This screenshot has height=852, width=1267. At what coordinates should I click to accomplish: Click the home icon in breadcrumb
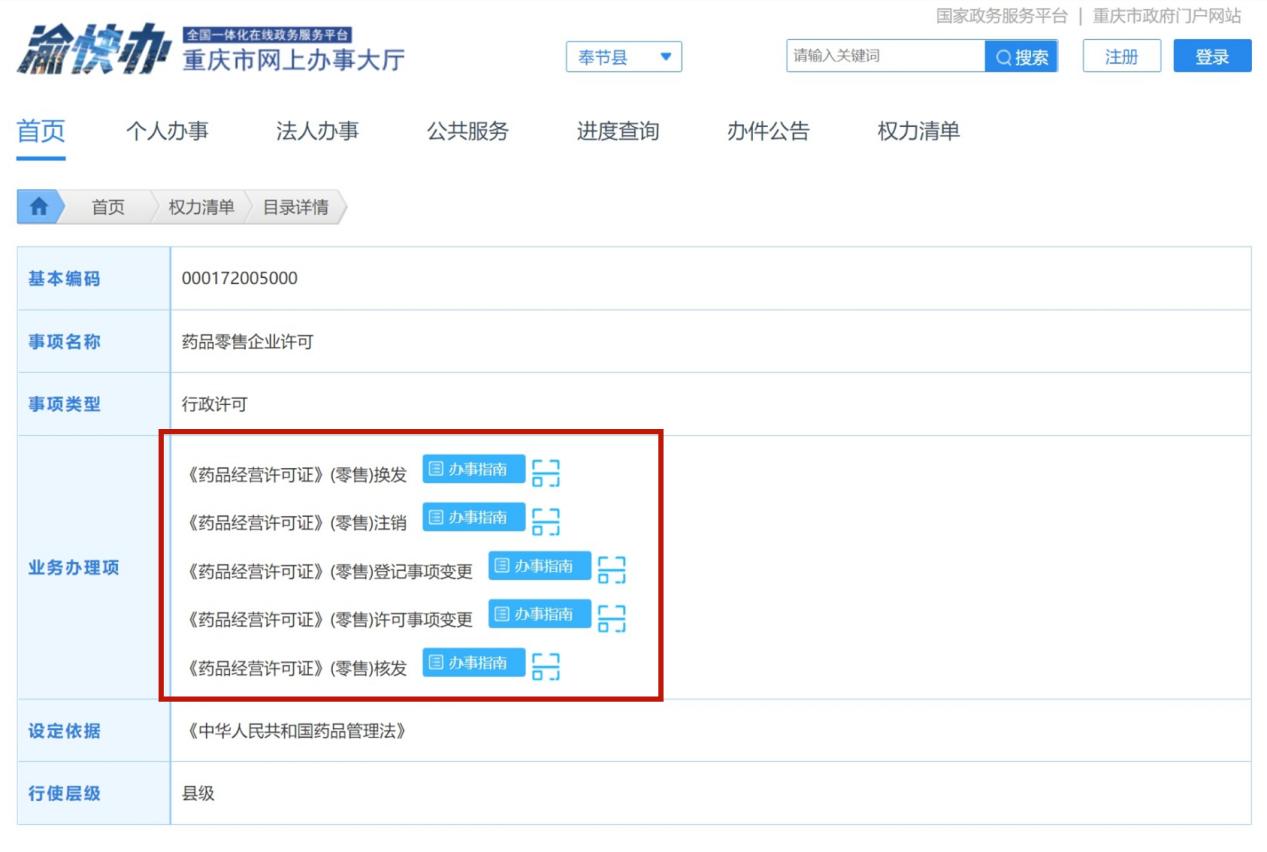(39, 207)
